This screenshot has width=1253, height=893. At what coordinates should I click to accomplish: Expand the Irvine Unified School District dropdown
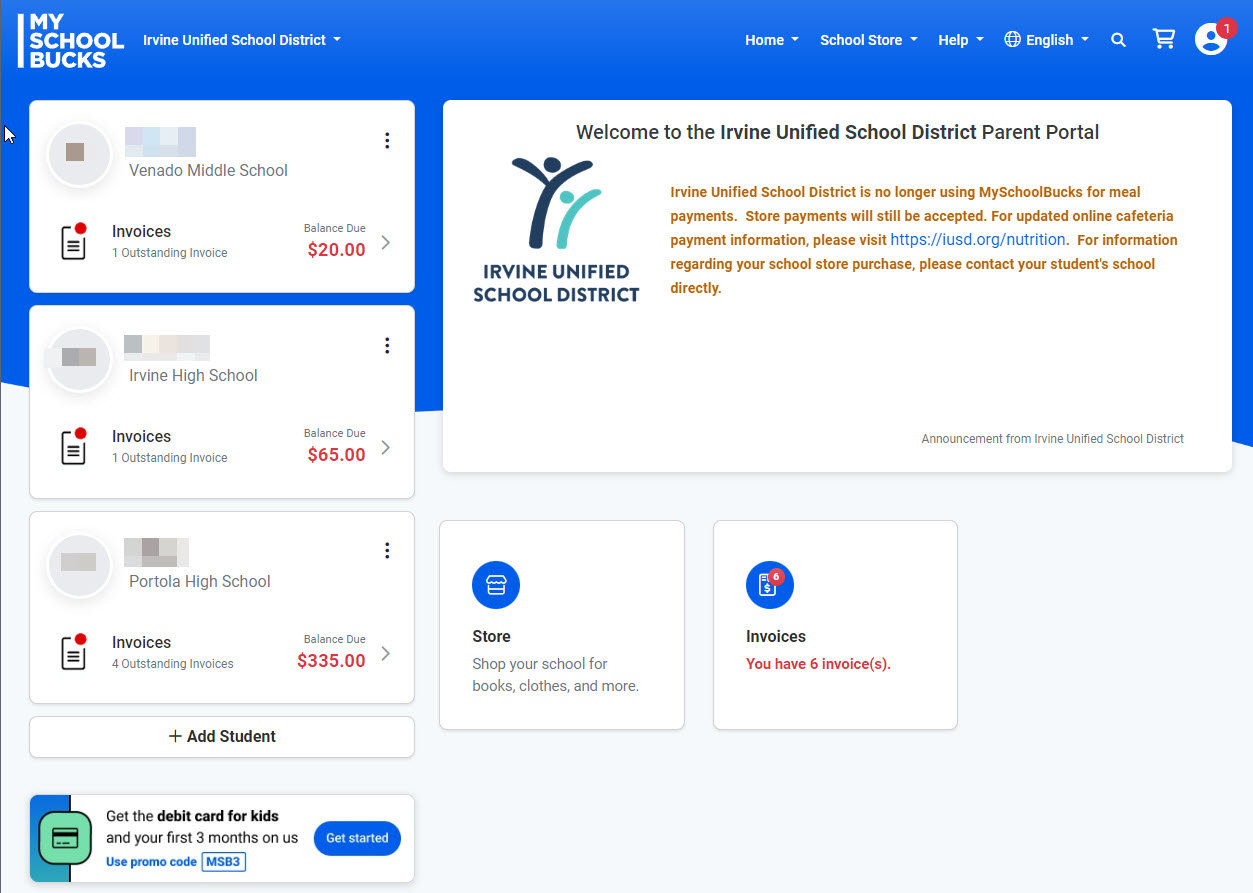coord(242,40)
